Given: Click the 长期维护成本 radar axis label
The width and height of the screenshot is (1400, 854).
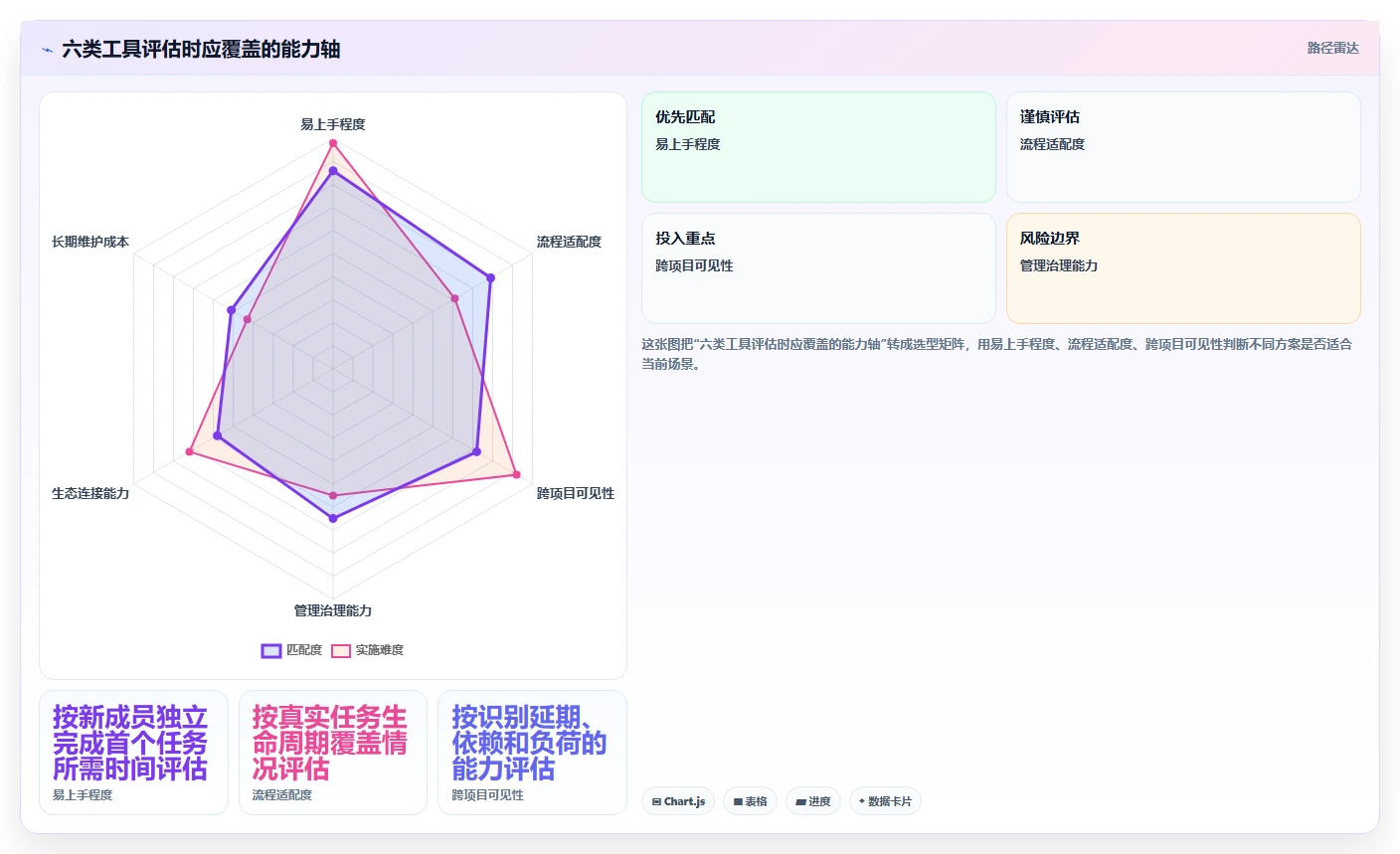Looking at the screenshot, I should tap(90, 242).
